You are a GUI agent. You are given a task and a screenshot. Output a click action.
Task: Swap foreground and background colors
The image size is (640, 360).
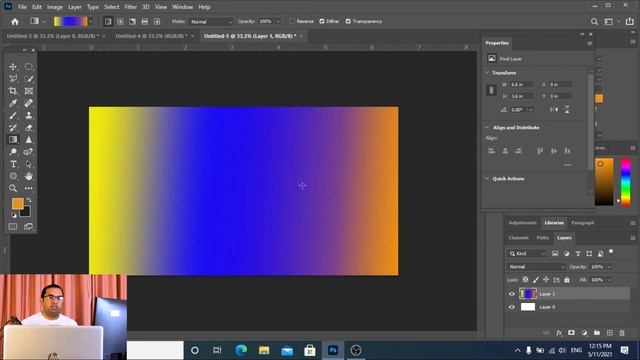29,200
